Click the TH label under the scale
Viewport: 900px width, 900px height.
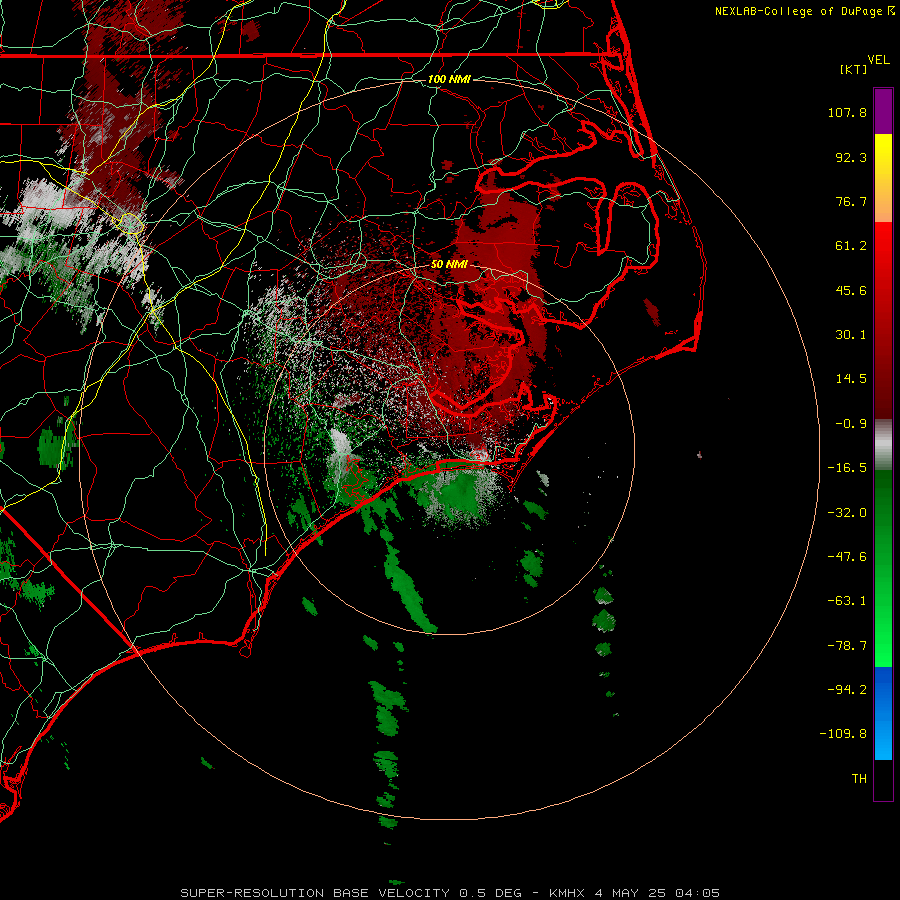pos(859,779)
